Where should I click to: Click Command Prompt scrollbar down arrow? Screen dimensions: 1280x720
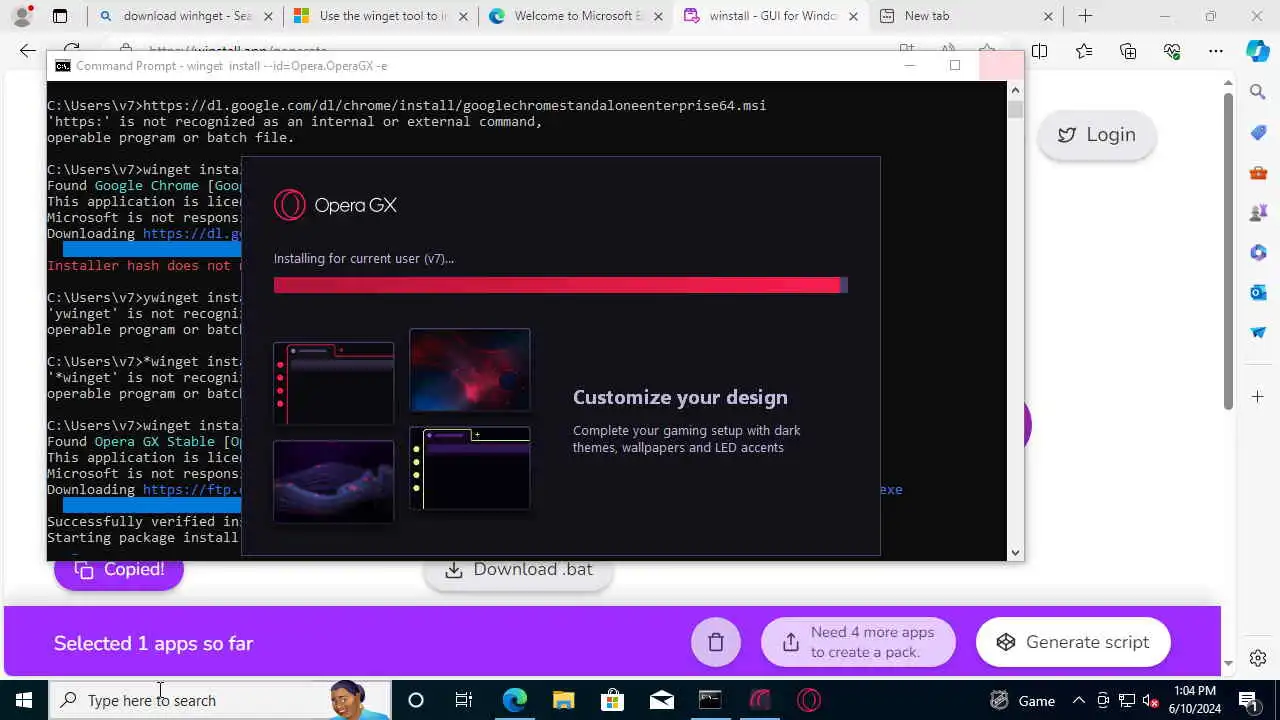pyautogui.click(x=1016, y=552)
